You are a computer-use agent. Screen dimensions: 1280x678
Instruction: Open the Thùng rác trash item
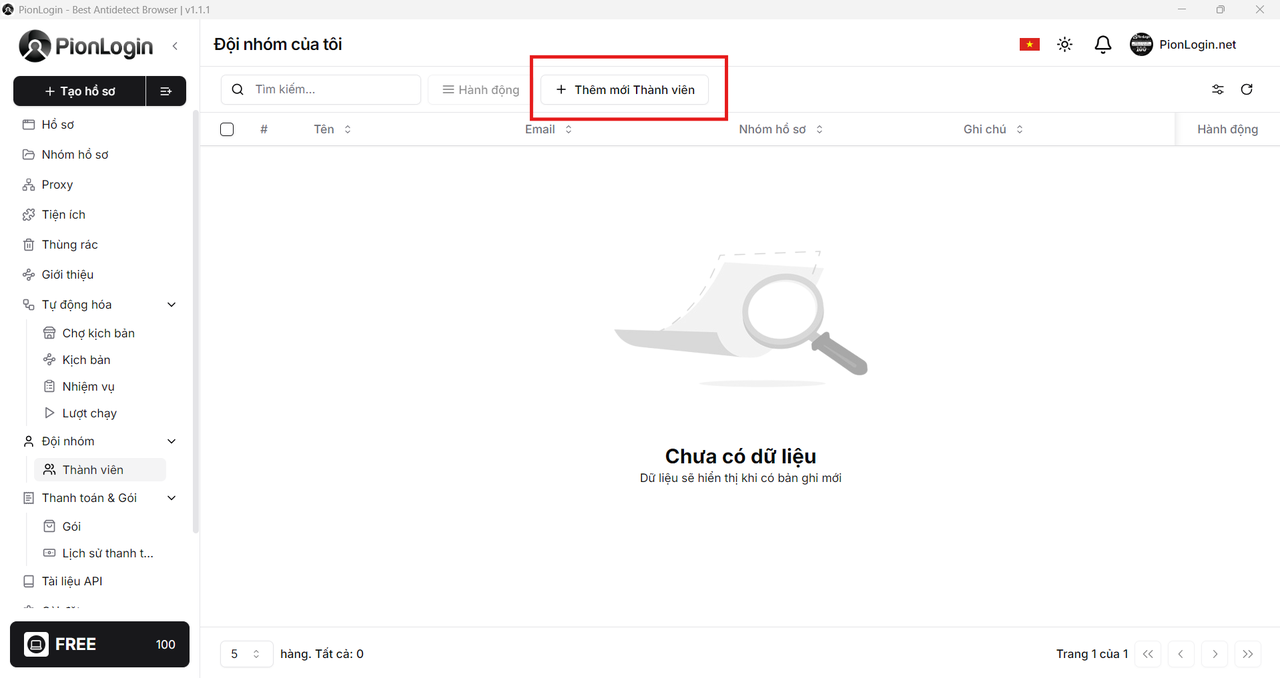coord(69,245)
